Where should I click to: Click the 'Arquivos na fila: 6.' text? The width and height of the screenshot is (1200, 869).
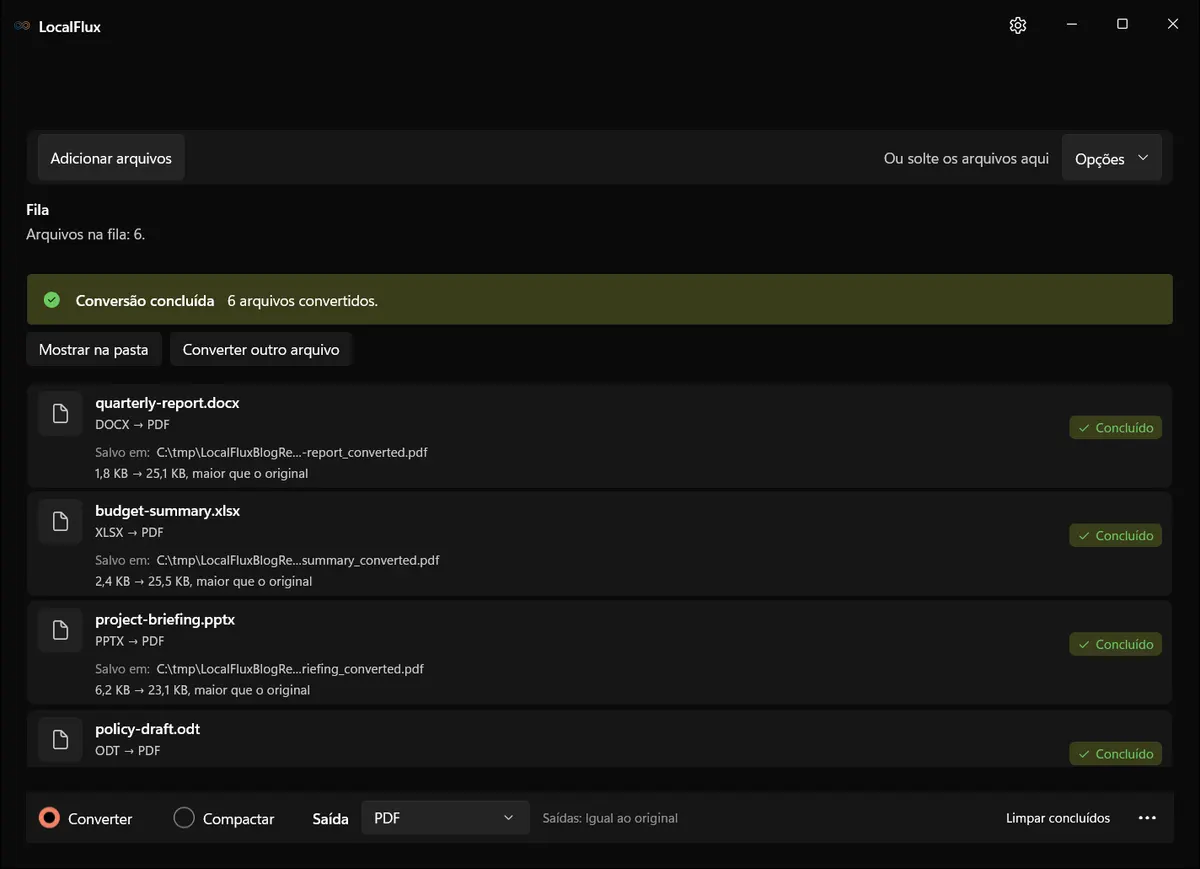[x=86, y=234]
